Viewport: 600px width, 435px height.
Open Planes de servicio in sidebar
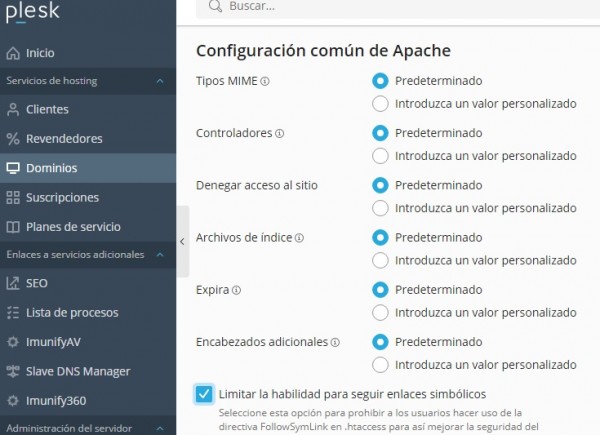tap(88, 227)
